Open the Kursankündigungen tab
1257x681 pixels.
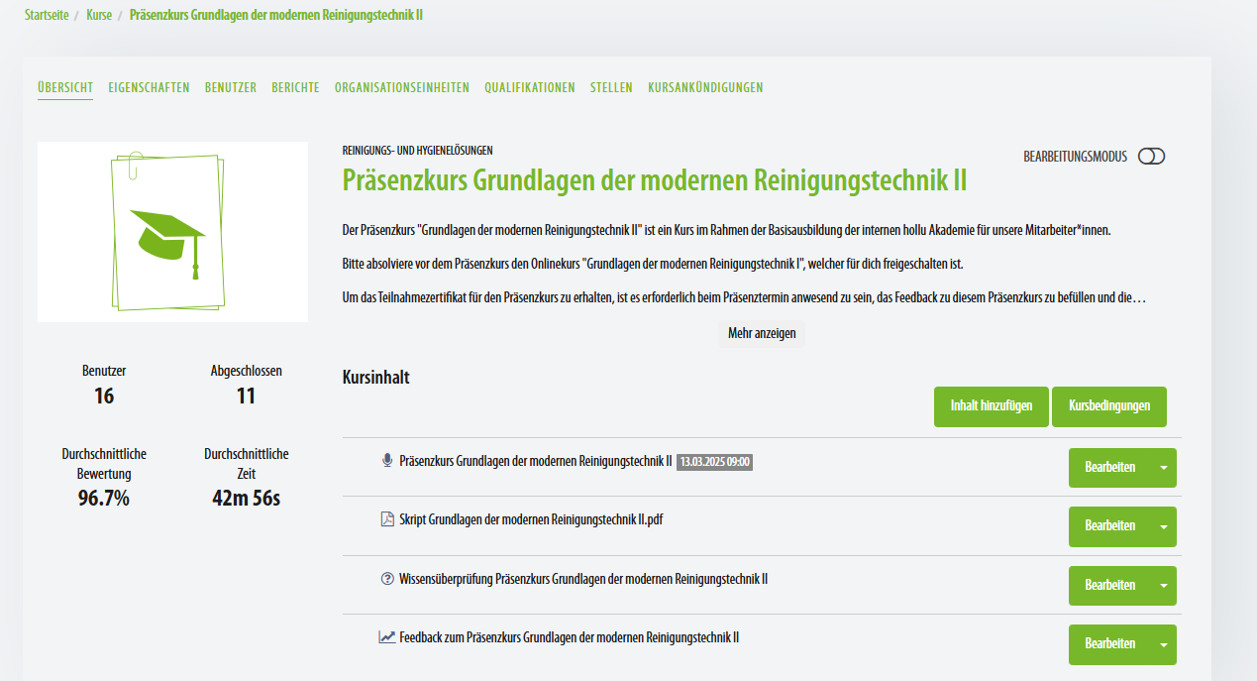click(705, 88)
